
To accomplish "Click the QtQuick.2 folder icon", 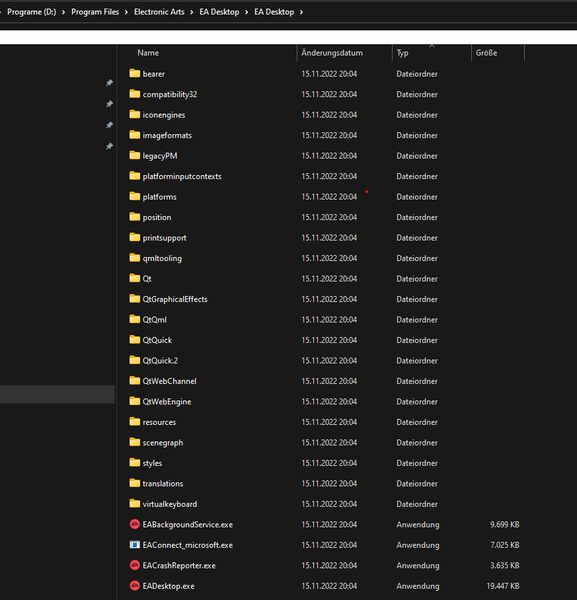I will pyautogui.click(x=134, y=360).
